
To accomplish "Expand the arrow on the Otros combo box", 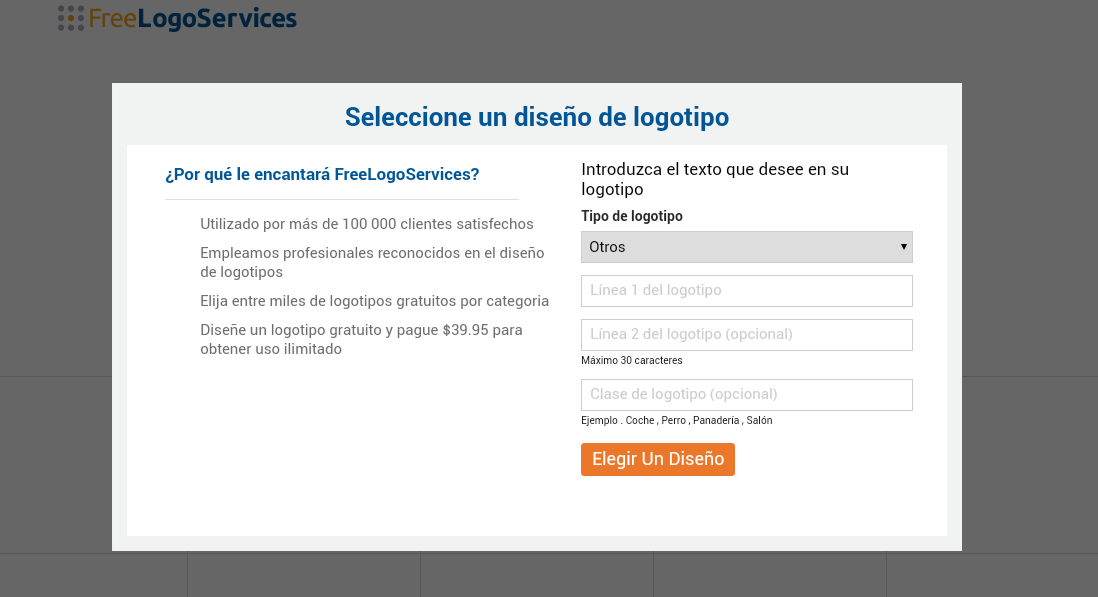I will tap(903, 247).
